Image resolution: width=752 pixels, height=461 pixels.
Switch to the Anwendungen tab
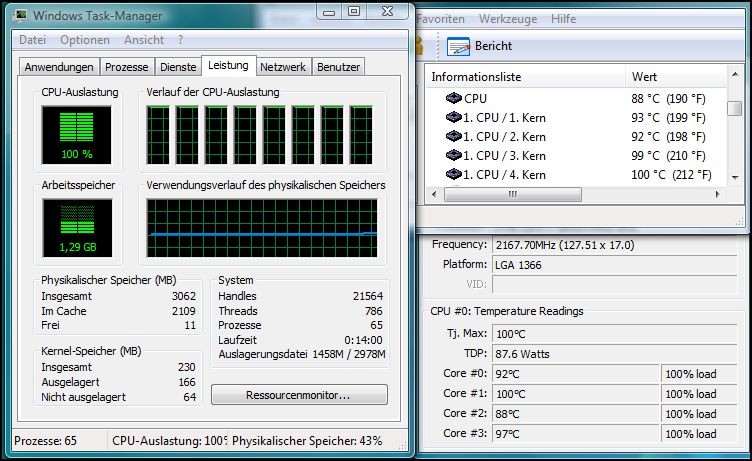click(59, 67)
